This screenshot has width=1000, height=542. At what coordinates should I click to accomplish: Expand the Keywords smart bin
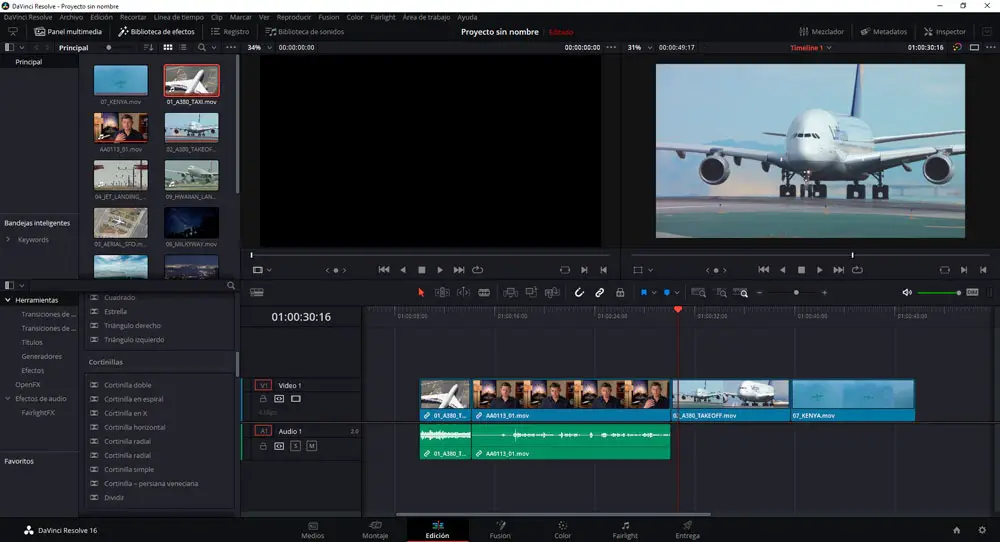9,240
